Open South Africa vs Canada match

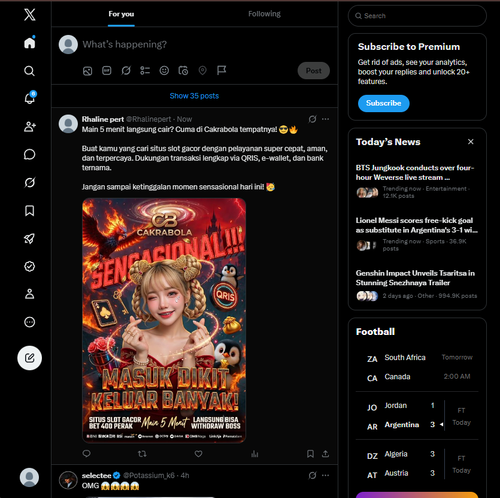pyautogui.click(x=417, y=367)
